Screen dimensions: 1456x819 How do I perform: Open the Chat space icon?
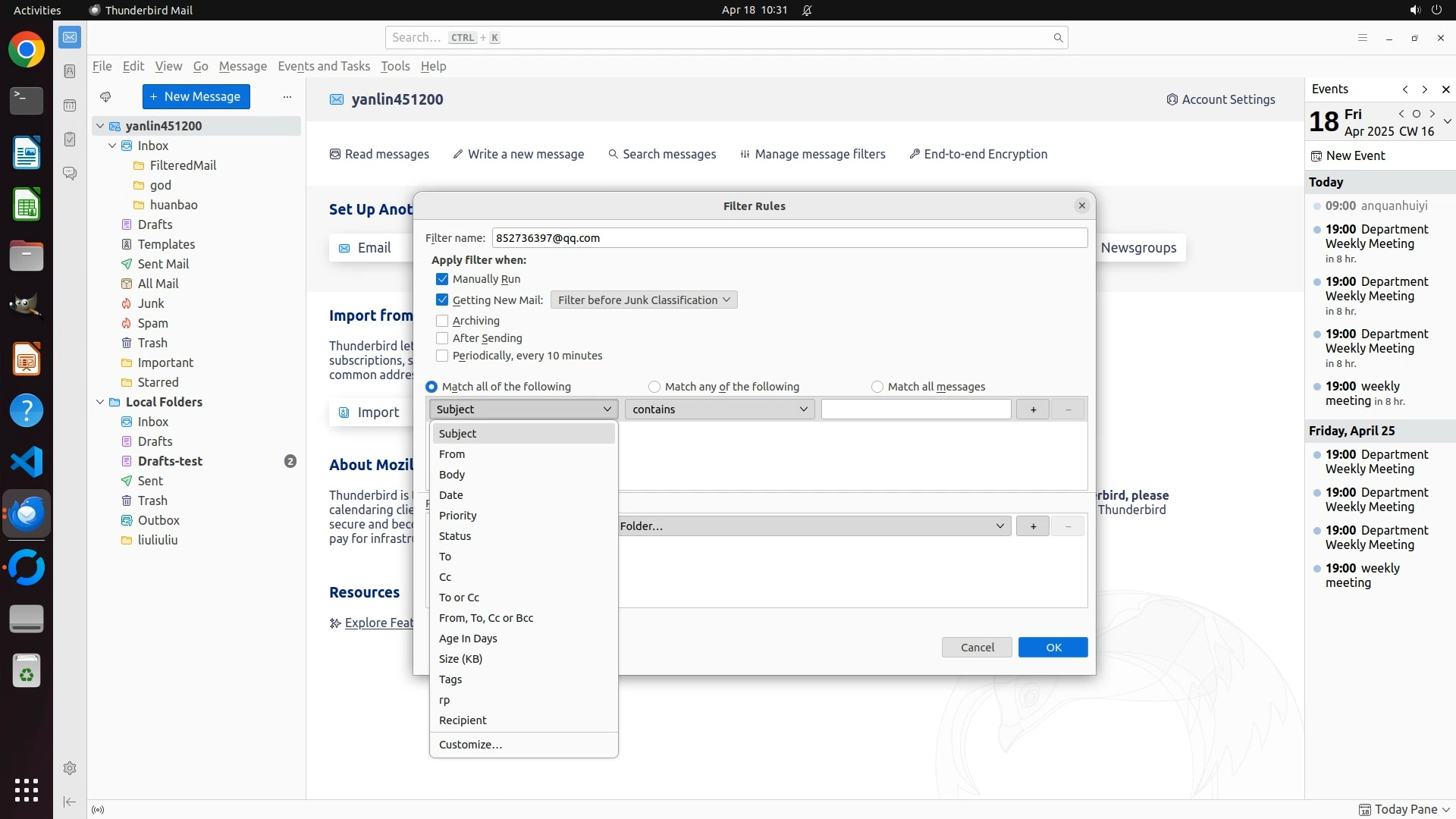pos(70,174)
